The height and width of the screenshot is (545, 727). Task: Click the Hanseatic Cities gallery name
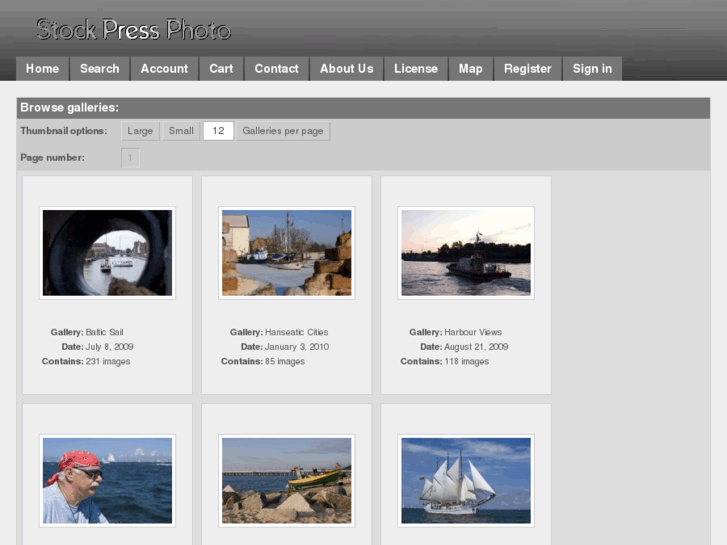[x=297, y=332]
